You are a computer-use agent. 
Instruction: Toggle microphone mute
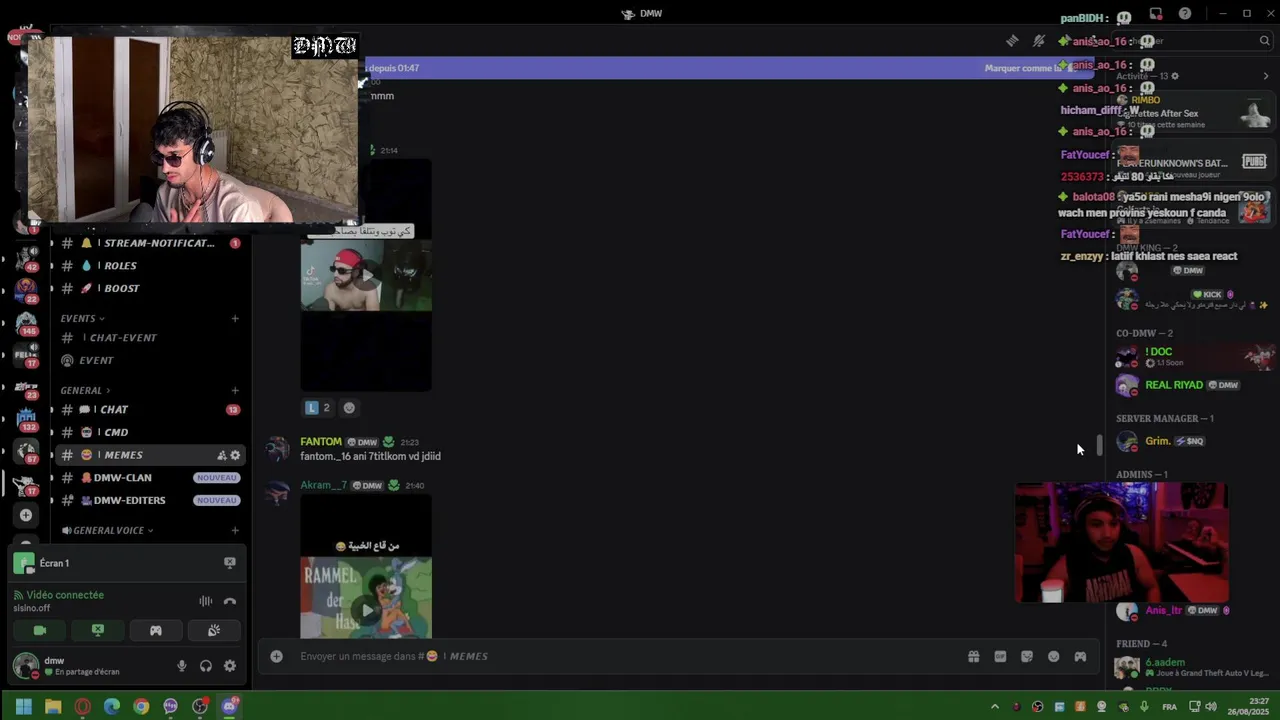click(x=182, y=666)
